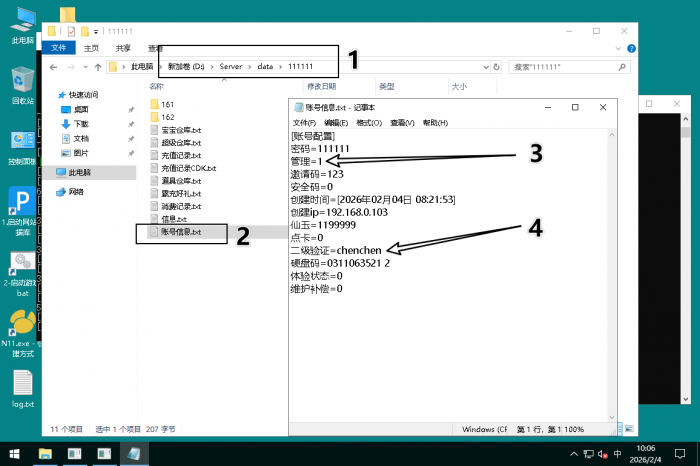Open Customize Quick Access Toolbar dropdown
The height and width of the screenshot is (466, 700).
coord(96,32)
